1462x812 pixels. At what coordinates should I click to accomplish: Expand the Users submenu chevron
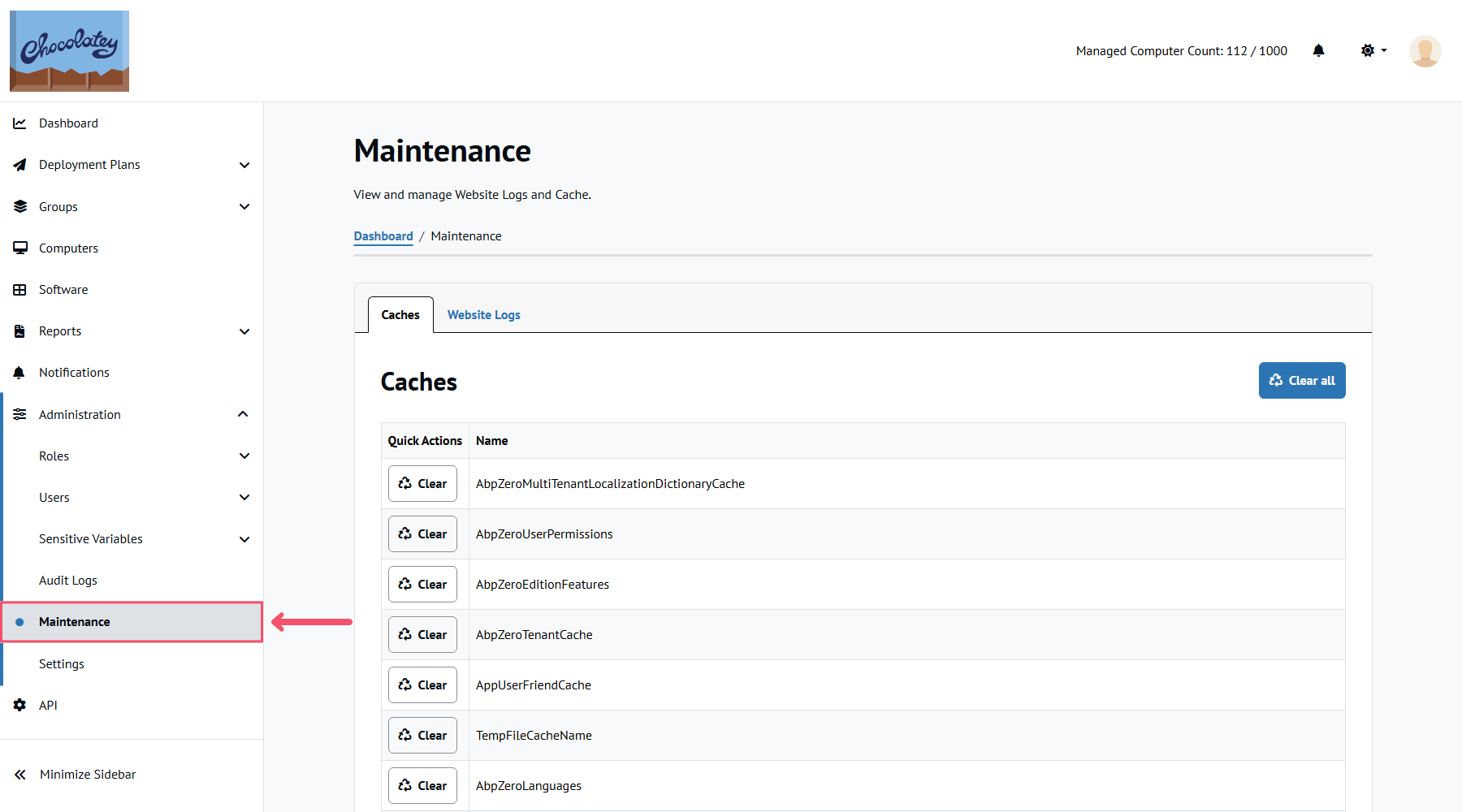pos(244,497)
